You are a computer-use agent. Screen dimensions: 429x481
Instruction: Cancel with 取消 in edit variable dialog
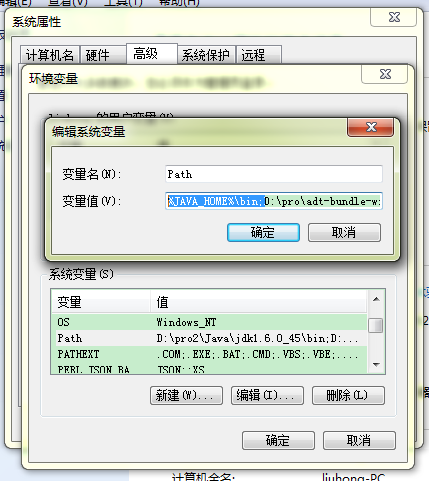[344, 232]
